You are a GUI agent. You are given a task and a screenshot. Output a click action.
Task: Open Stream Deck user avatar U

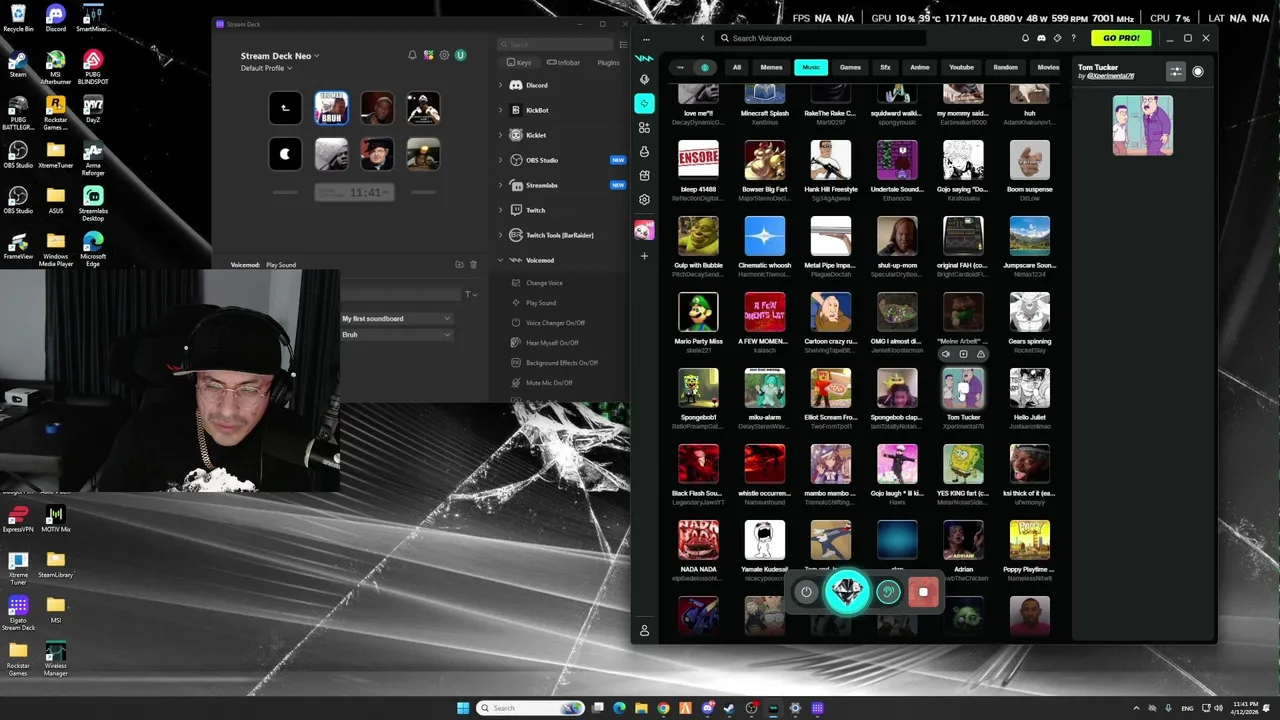click(x=460, y=55)
